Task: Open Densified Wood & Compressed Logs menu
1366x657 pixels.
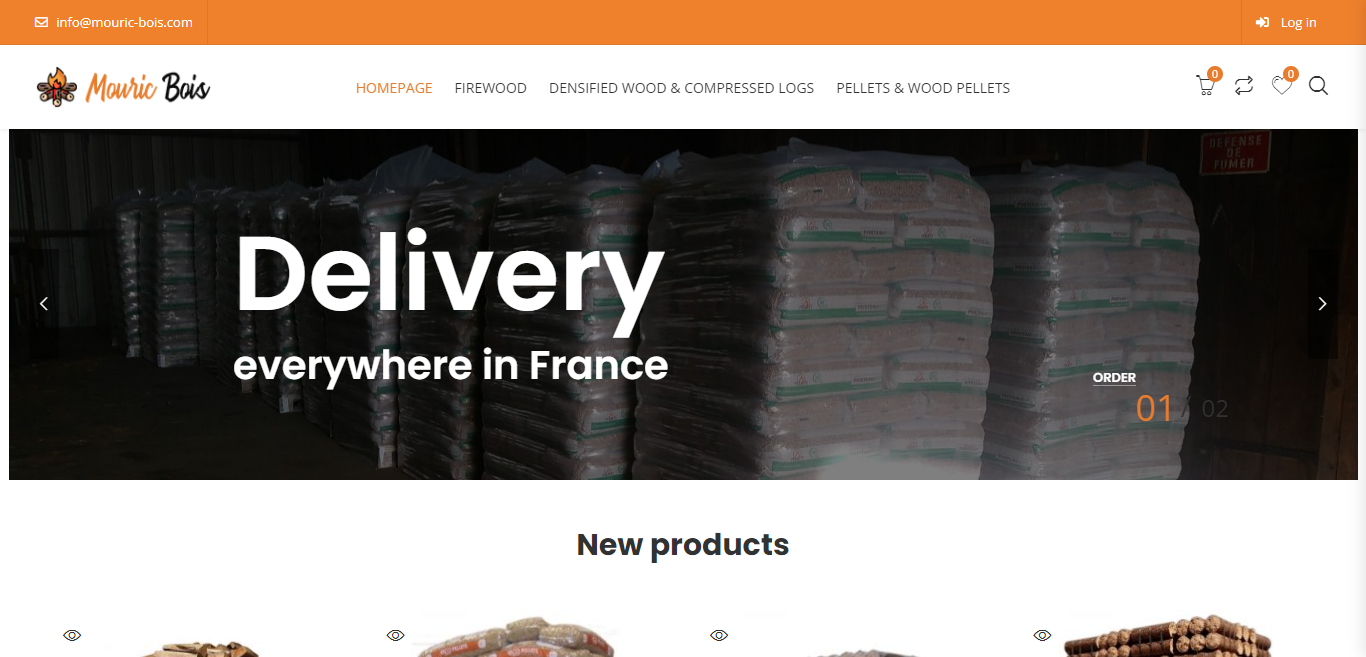Action: pyautogui.click(x=681, y=88)
